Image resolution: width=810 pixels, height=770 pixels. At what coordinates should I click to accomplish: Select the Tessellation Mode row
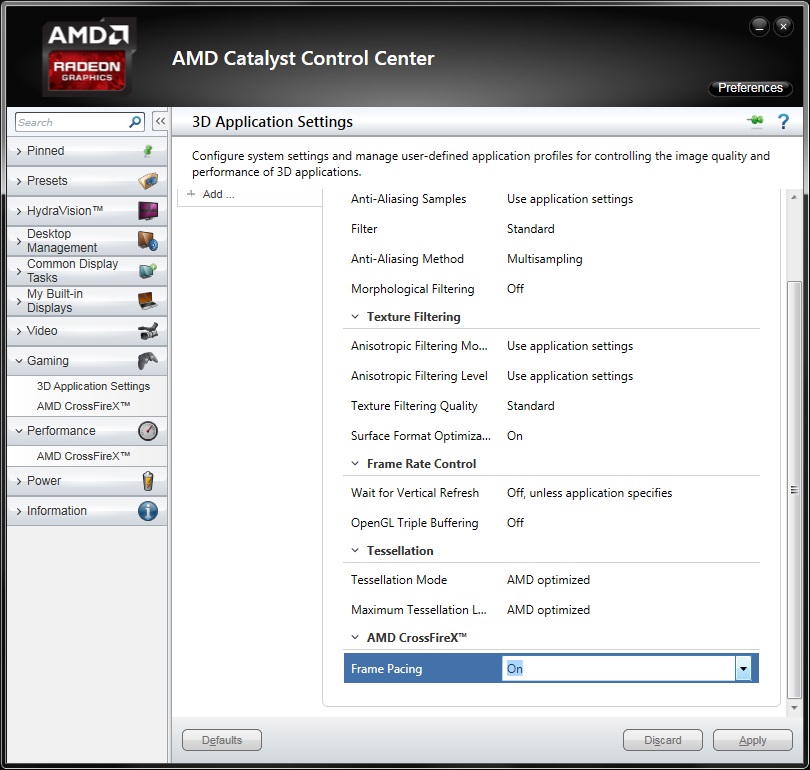click(551, 580)
